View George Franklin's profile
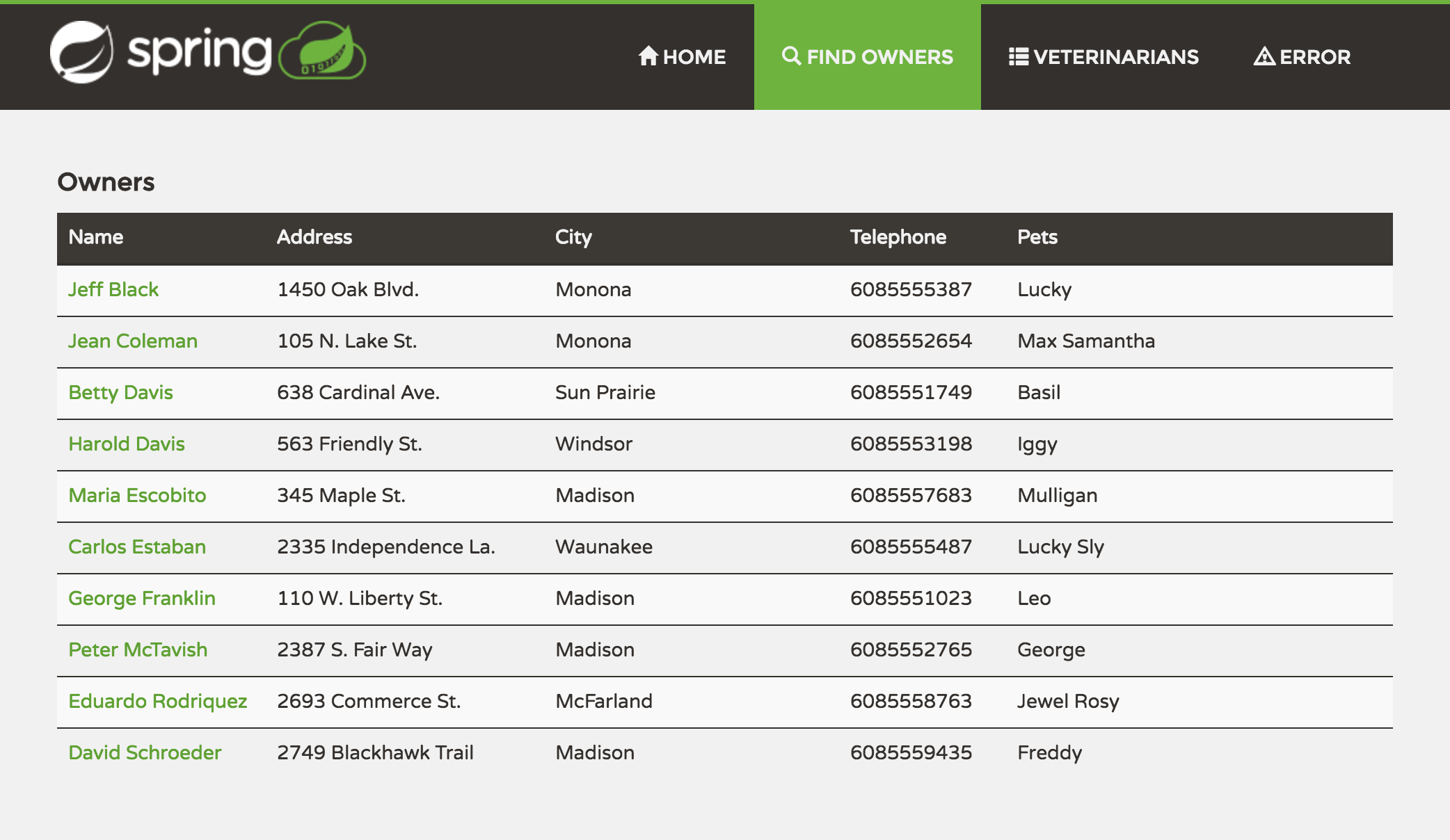1450x840 pixels. (142, 599)
